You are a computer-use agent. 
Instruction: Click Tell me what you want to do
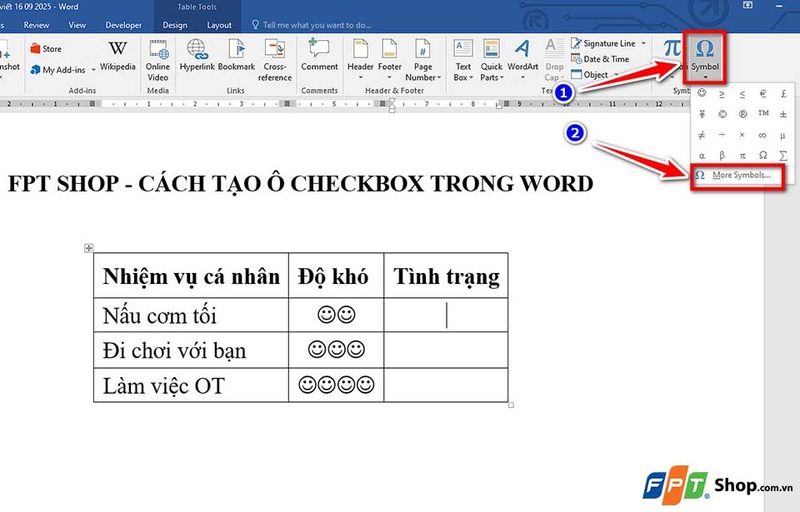312,25
